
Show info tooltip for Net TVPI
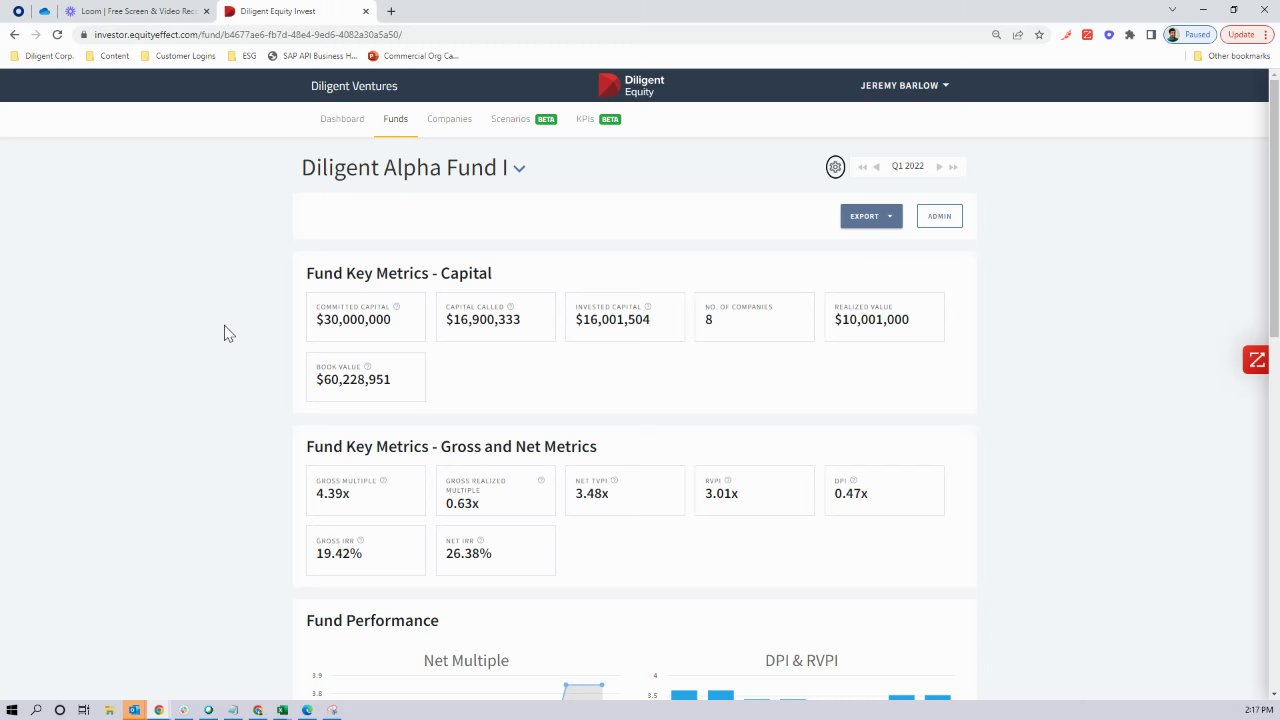point(615,481)
